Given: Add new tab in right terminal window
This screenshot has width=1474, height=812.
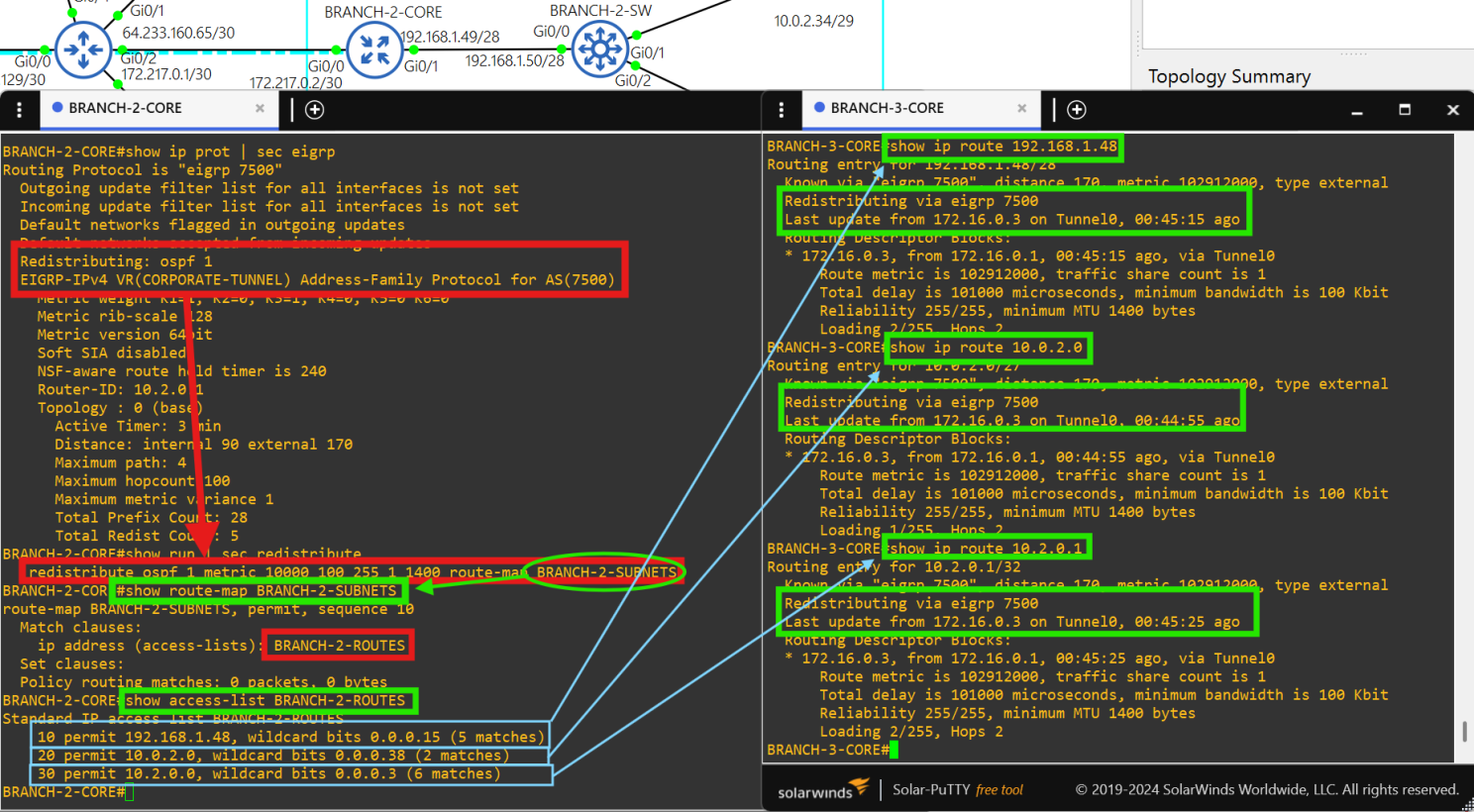Looking at the screenshot, I should point(1077,109).
